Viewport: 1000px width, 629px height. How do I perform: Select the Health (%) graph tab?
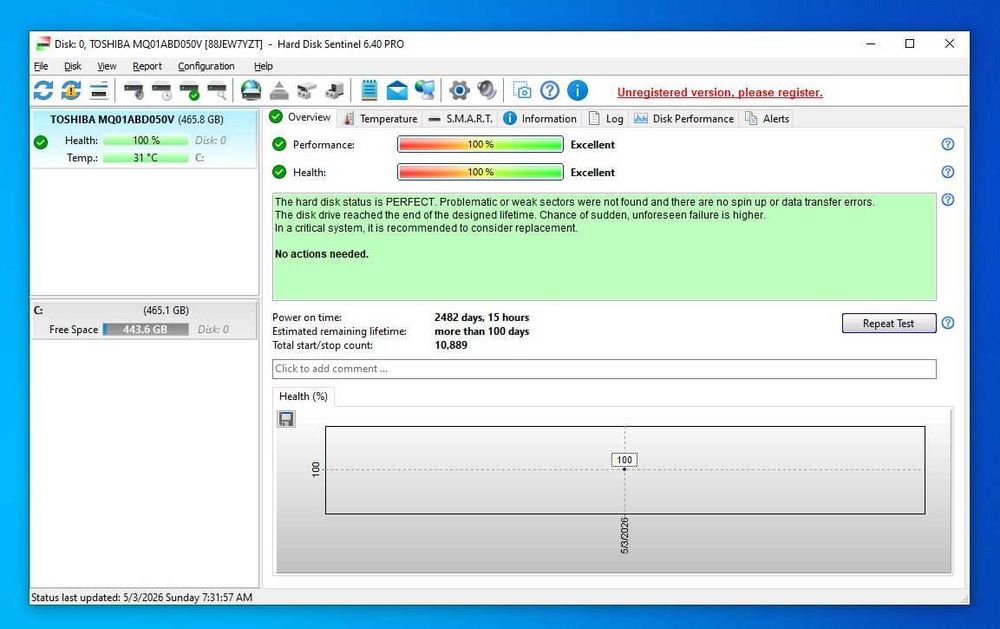(x=304, y=396)
